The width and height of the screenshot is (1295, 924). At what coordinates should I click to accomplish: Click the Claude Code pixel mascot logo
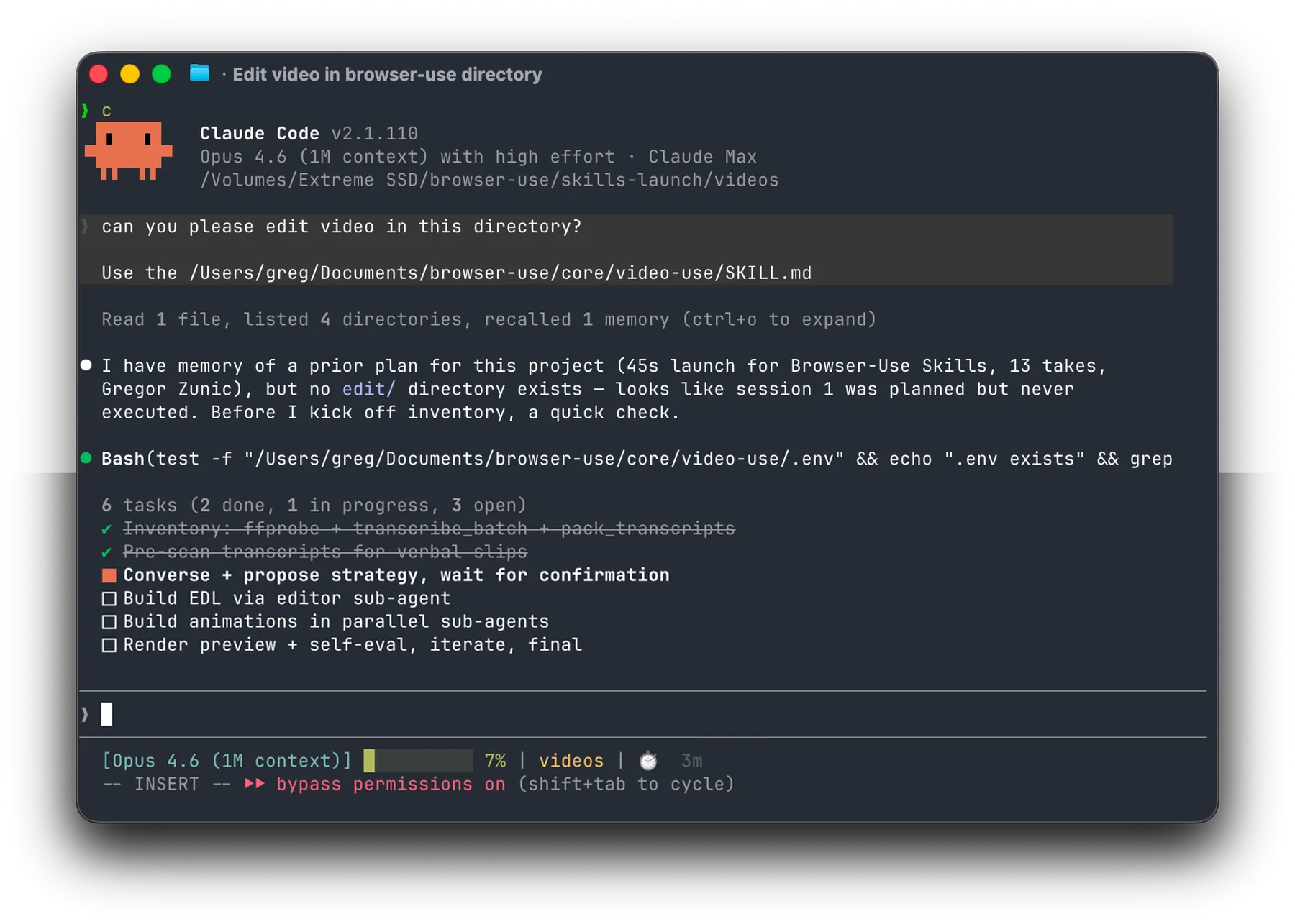click(129, 150)
